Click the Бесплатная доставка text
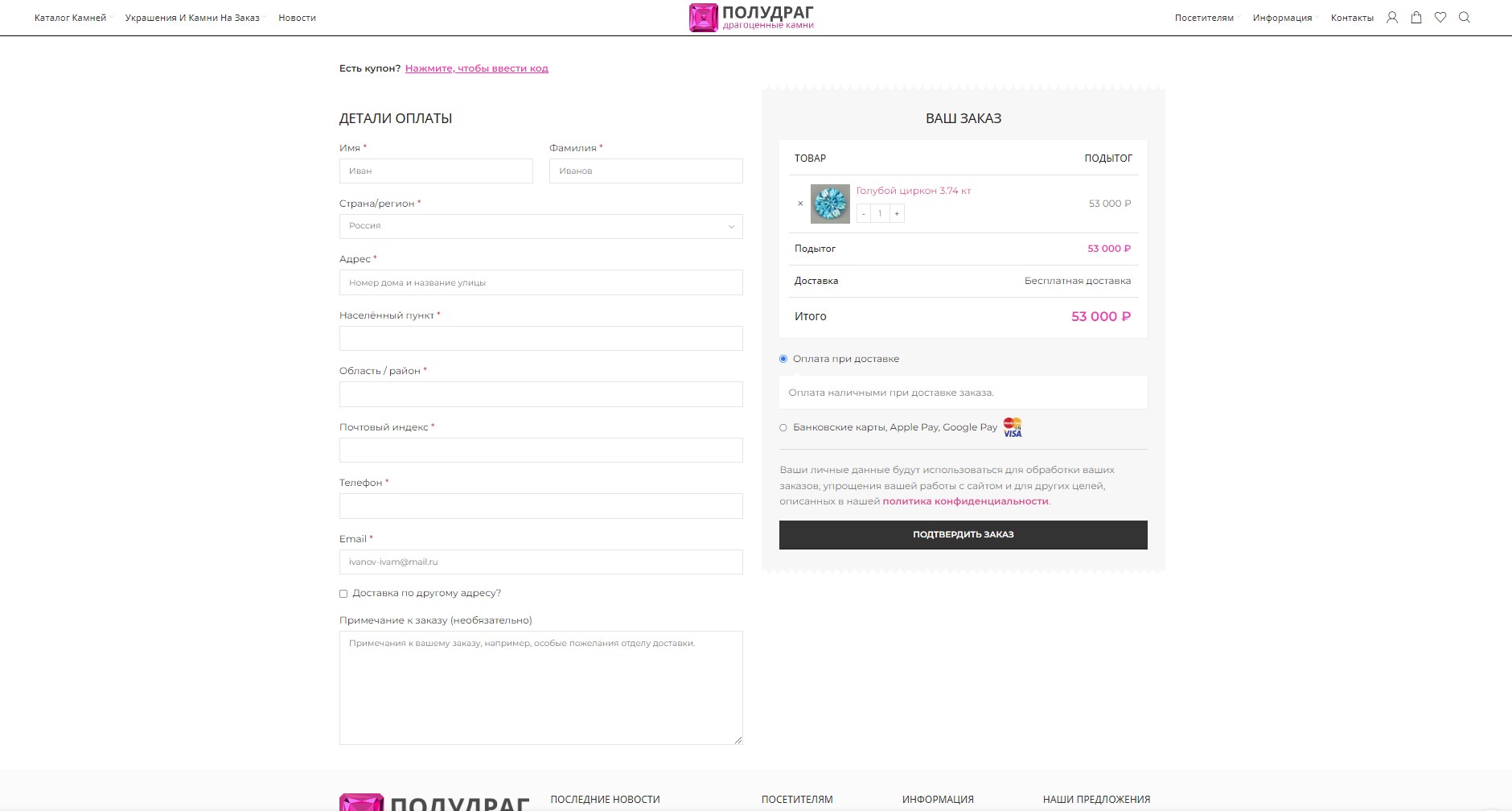The width and height of the screenshot is (1512, 811). tap(1077, 281)
